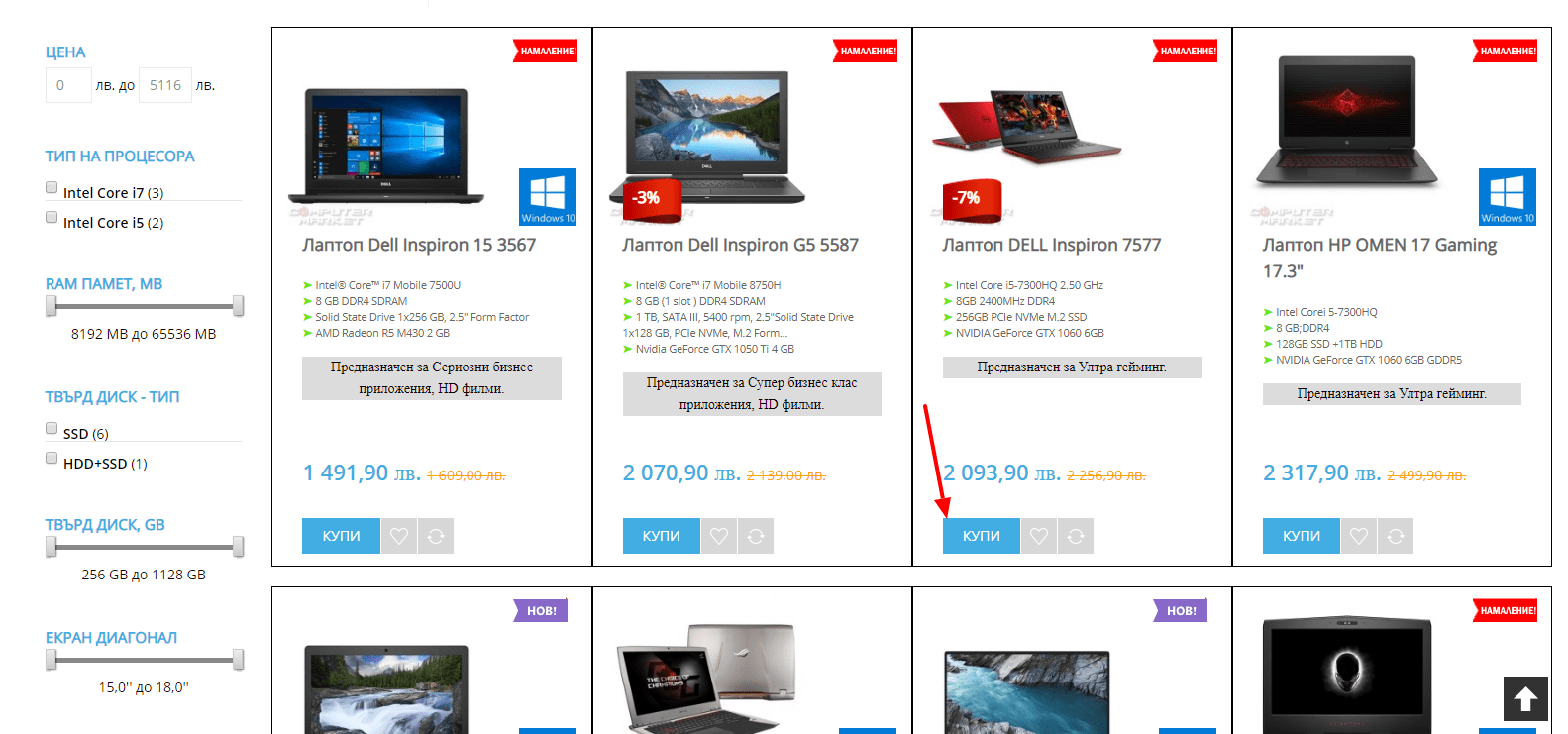
Task: Buy the Dell Inspiron 15 3567 laptop
Action: 341,536
